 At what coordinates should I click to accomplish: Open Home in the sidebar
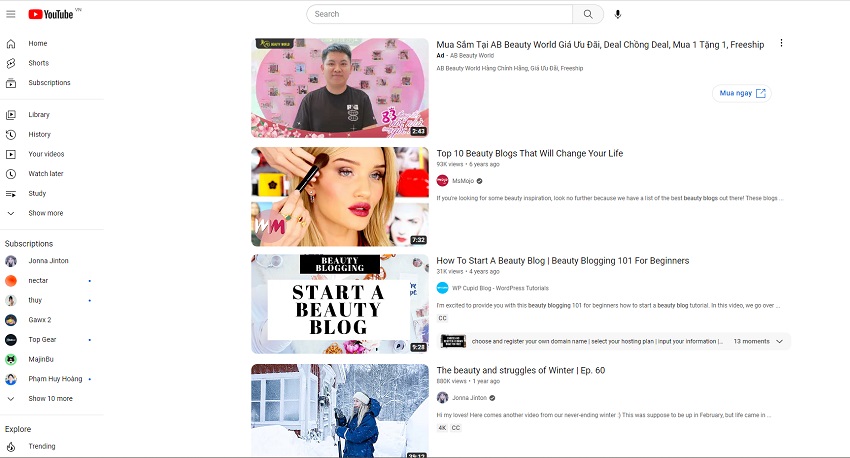point(38,43)
